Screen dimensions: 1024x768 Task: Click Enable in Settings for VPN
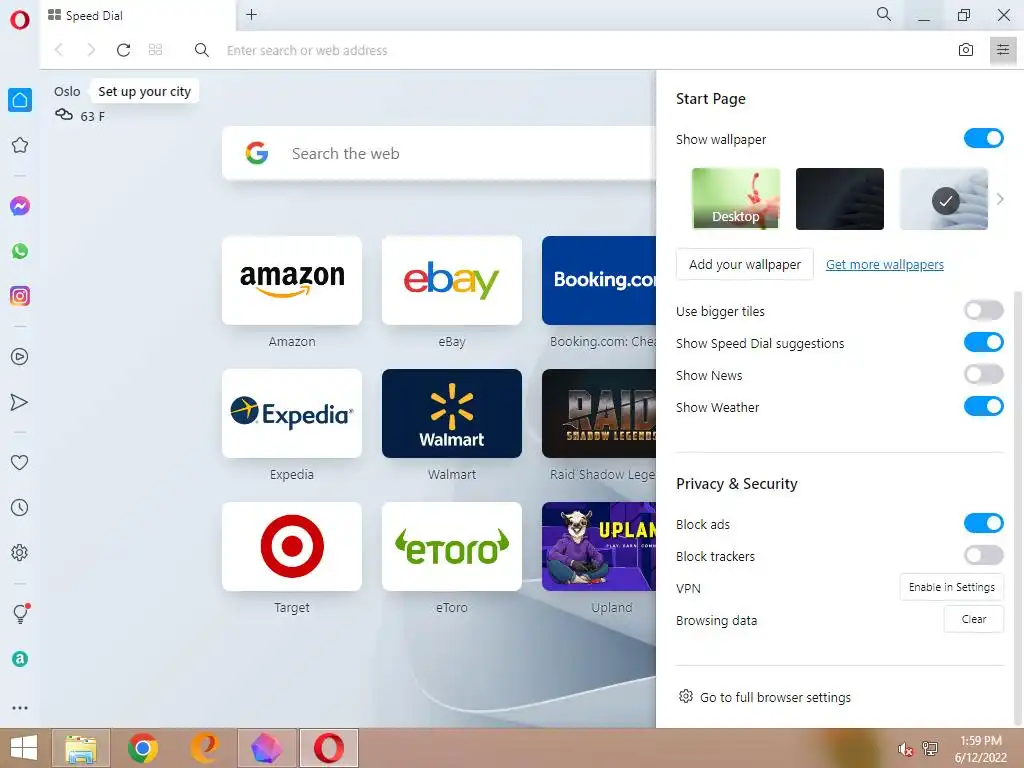[x=952, y=587]
